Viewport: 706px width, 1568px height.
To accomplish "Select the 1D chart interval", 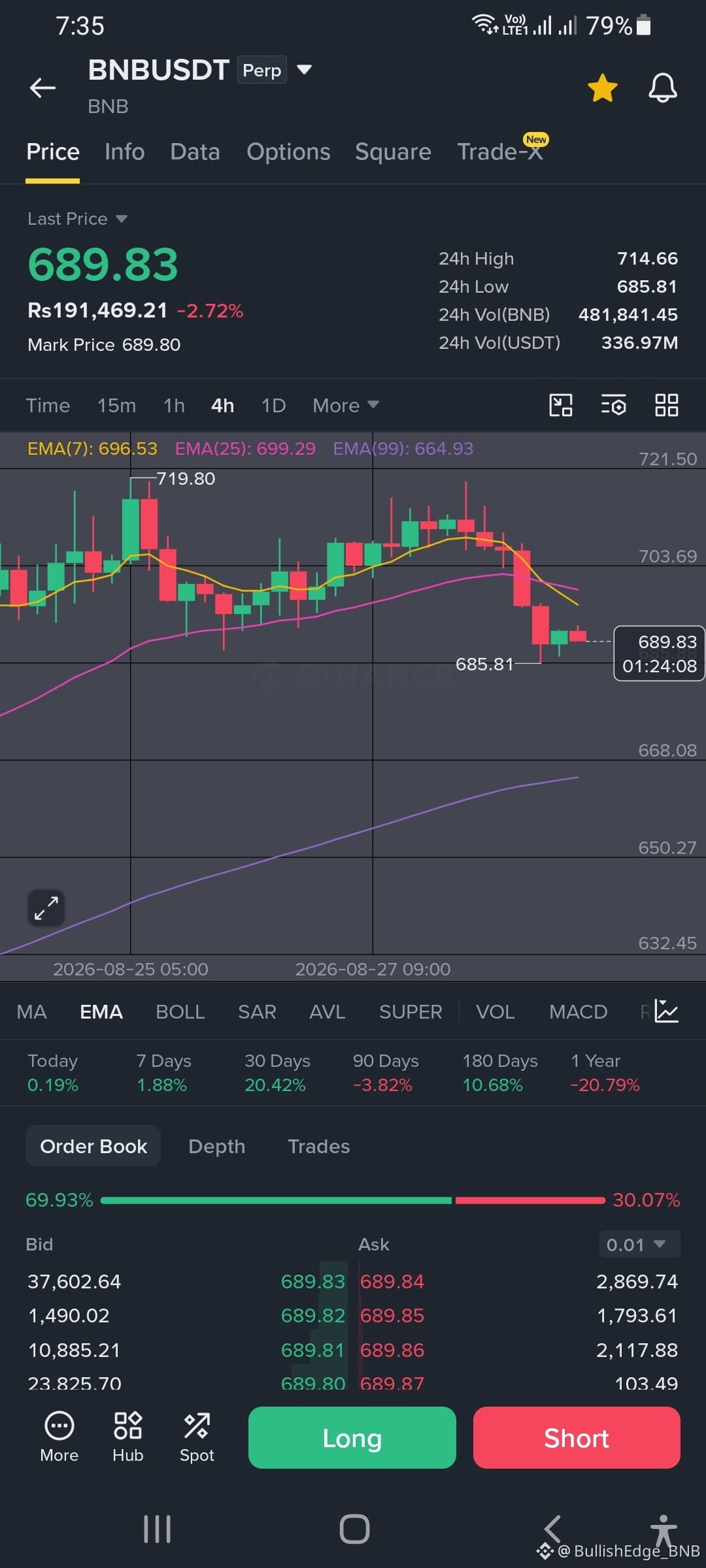I will [x=273, y=405].
